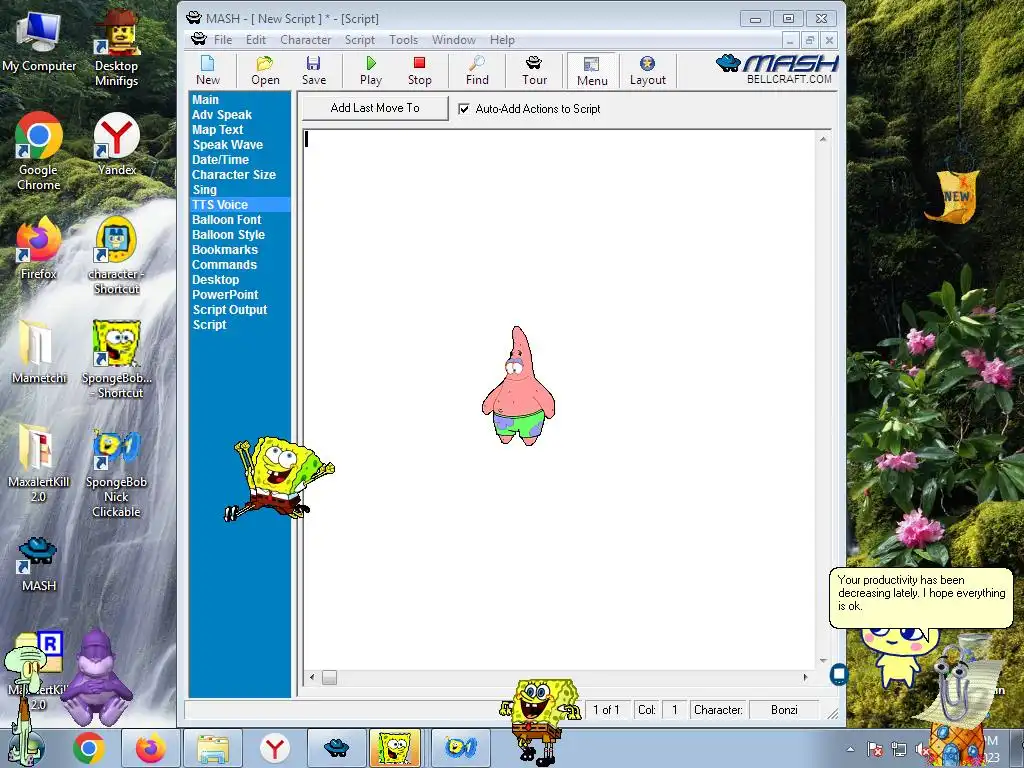Click Chrome icon in the taskbar
This screenshot has height=768, width=1024.
tap(89, 748)
